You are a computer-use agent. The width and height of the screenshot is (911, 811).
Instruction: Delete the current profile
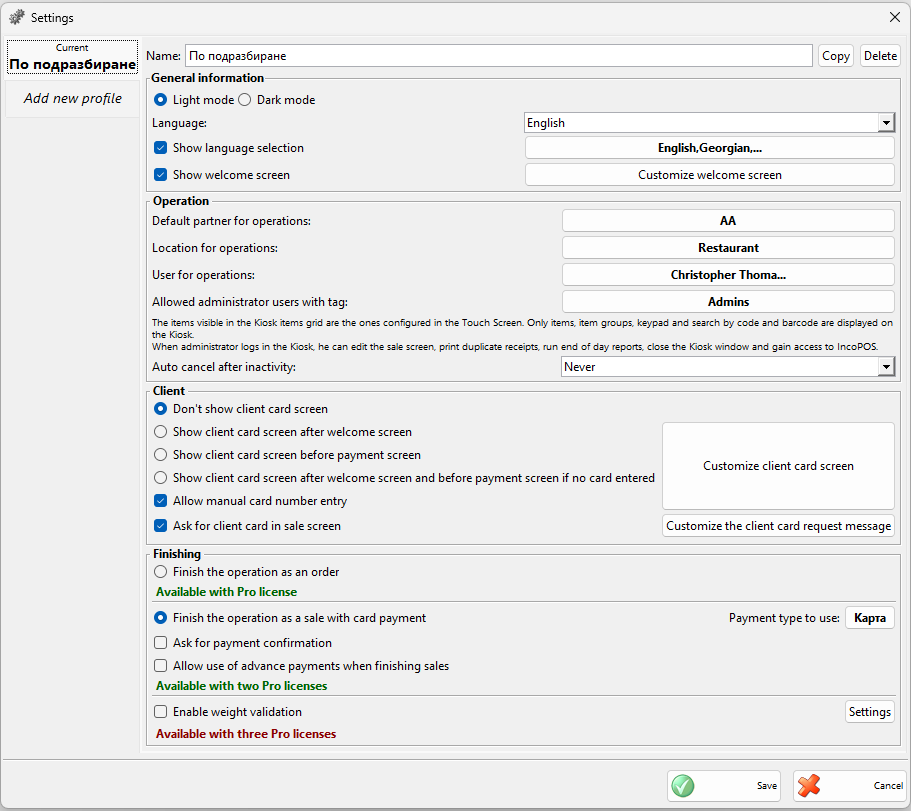point(880,56)
